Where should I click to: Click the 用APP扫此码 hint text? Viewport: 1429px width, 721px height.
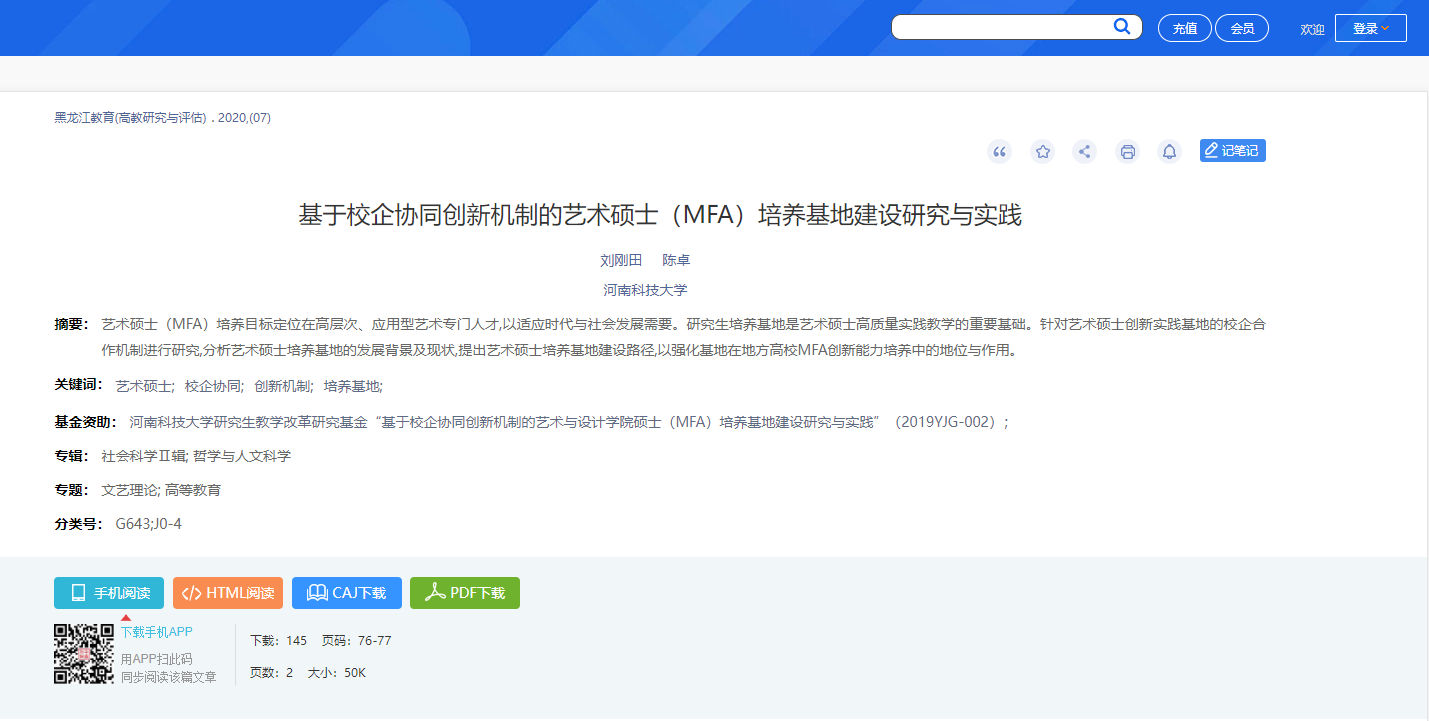[x=157, y=659]
